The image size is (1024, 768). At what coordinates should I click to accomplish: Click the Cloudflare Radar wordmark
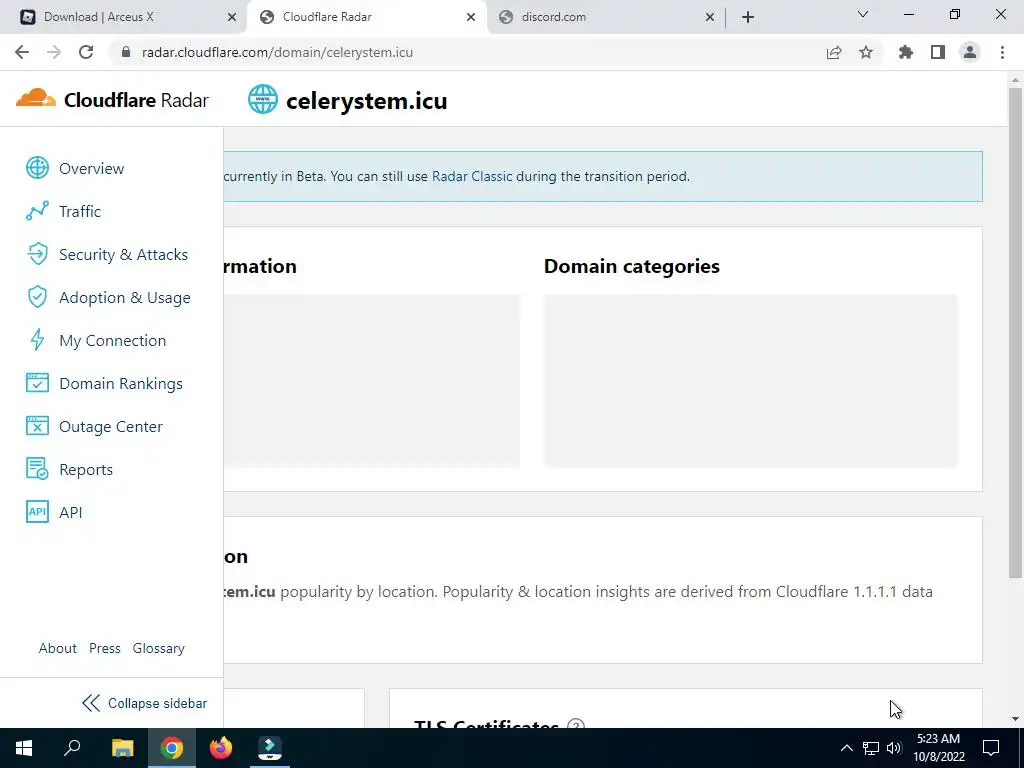coord(136,100)
